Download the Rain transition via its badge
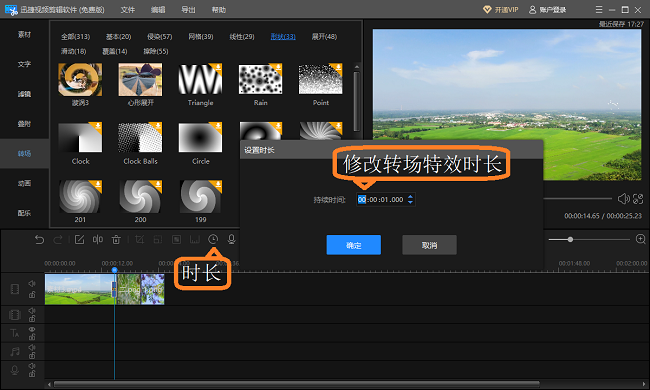The width and height of the screenshot is (650, 390). (278, 67)
